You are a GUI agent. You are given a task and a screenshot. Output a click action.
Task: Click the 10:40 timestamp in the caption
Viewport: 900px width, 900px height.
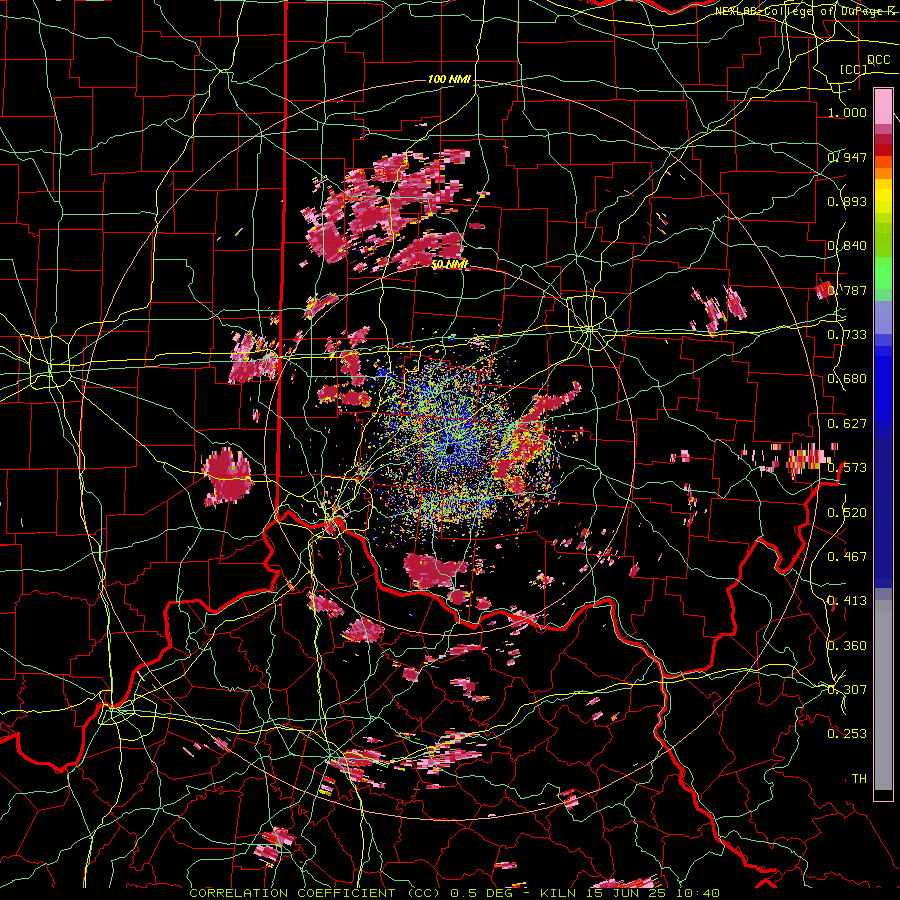click(x=697, y=893)
